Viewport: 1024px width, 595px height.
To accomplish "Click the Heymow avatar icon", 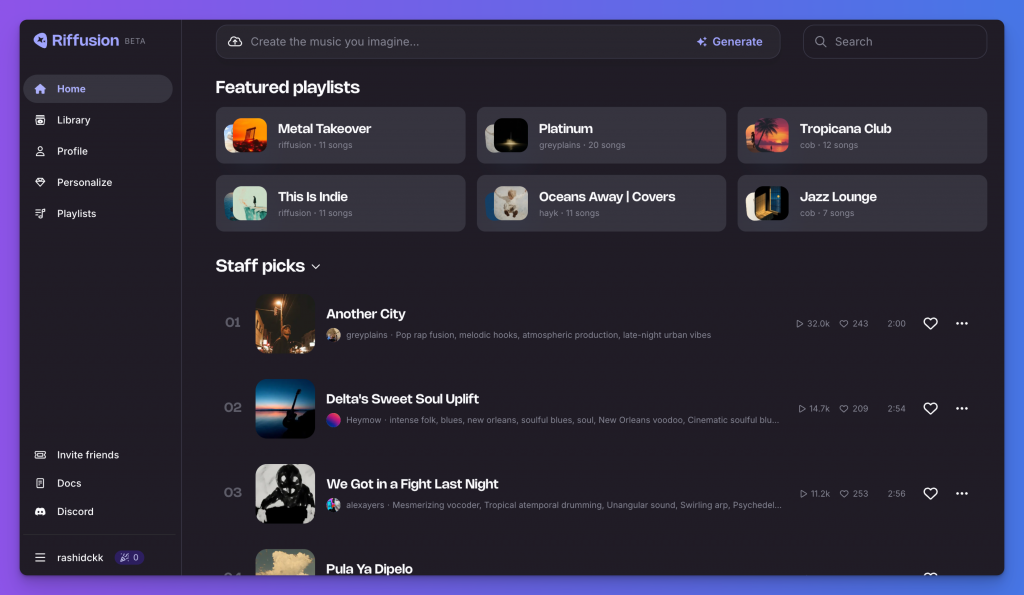I will point(334,420).
